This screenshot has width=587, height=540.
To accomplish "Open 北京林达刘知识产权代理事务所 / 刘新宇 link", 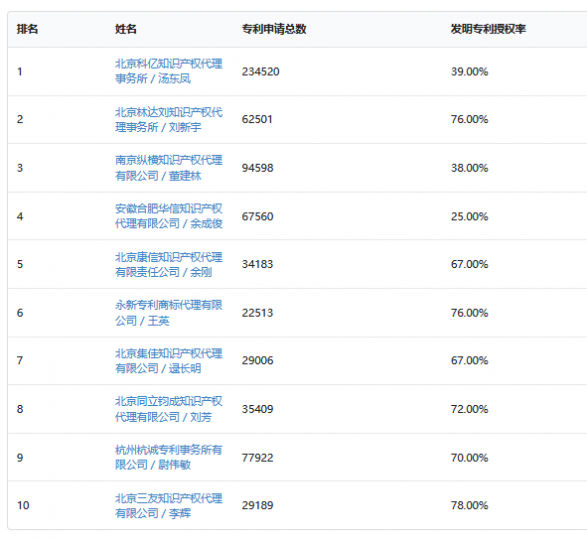I will (x=168, y=119).
